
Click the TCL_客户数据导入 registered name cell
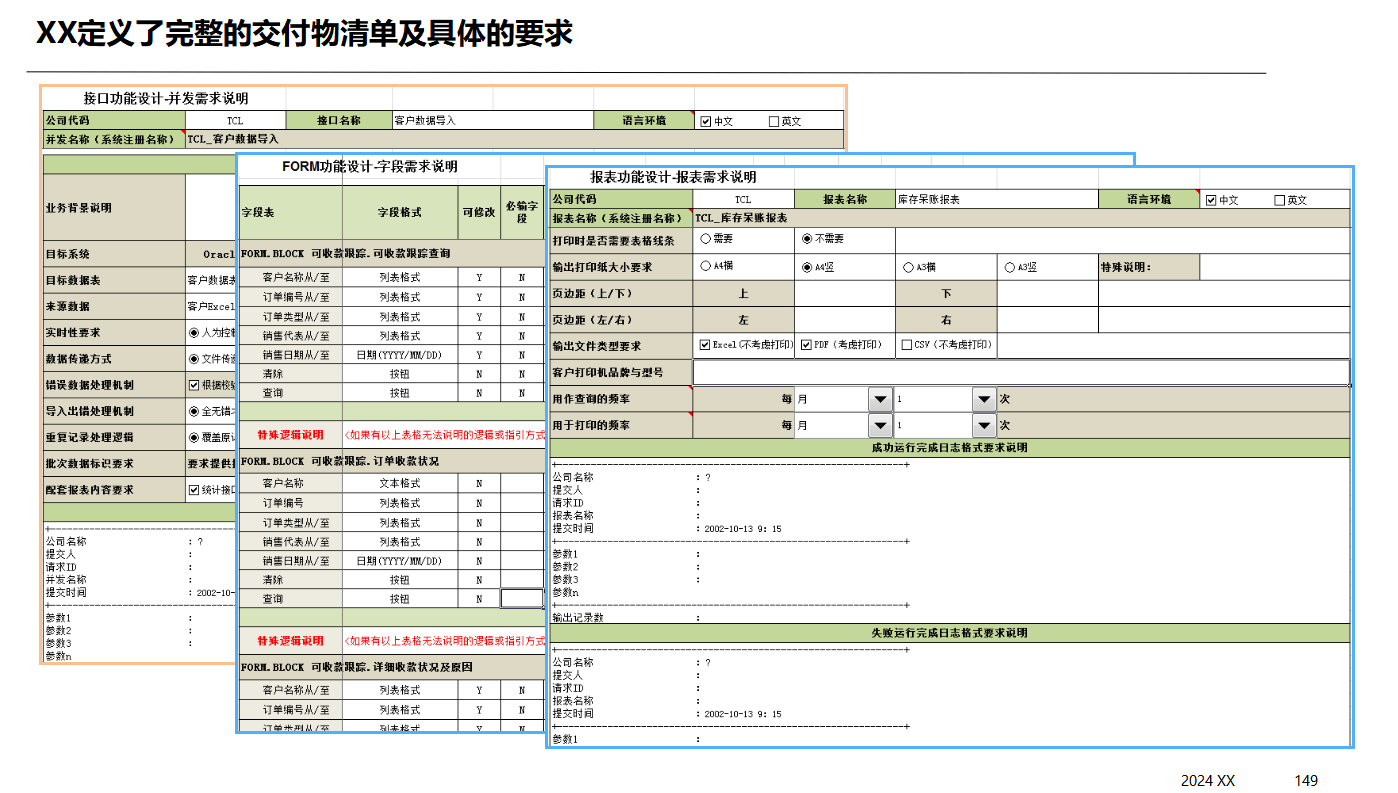515,139
